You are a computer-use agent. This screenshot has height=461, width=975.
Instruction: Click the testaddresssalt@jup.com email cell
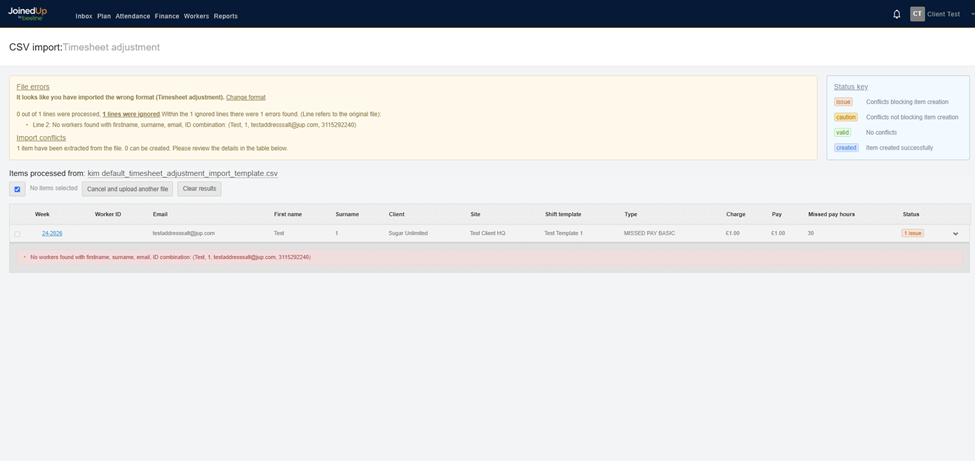(183, 233)
